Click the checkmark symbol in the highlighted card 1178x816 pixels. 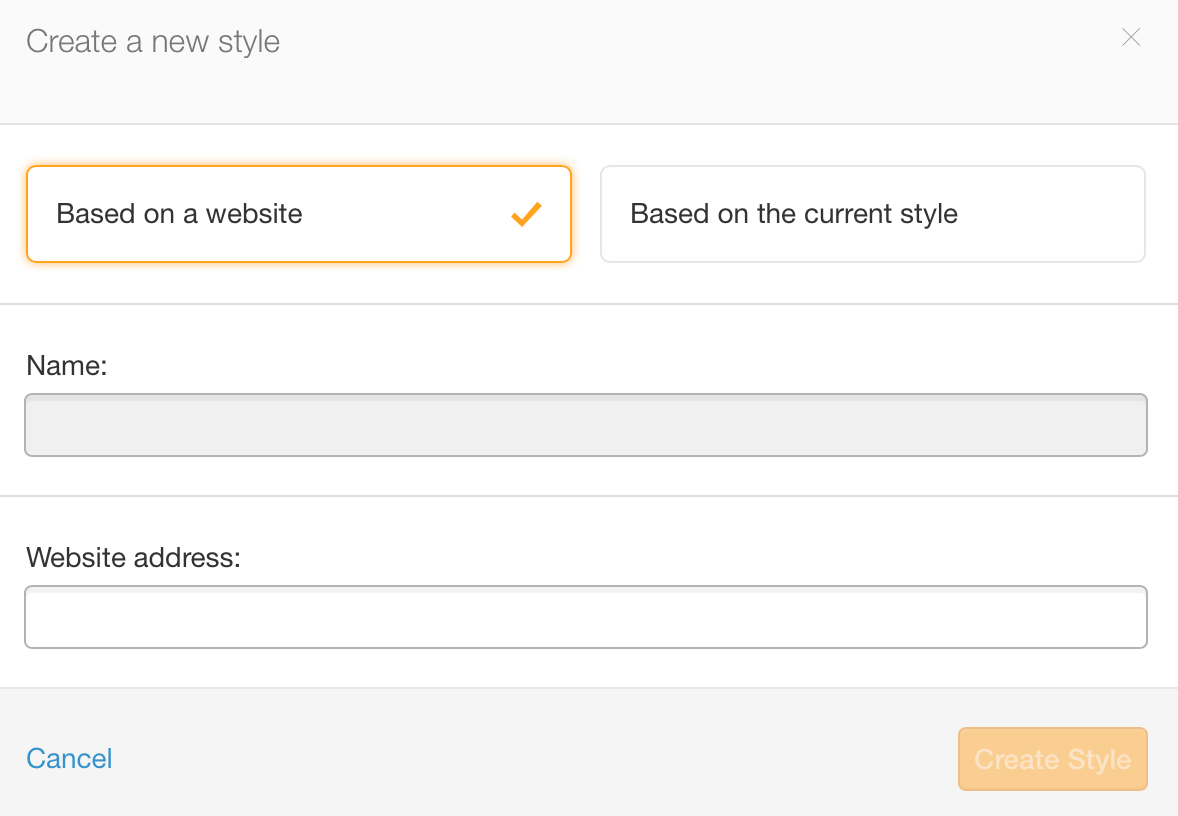point(526,213)
